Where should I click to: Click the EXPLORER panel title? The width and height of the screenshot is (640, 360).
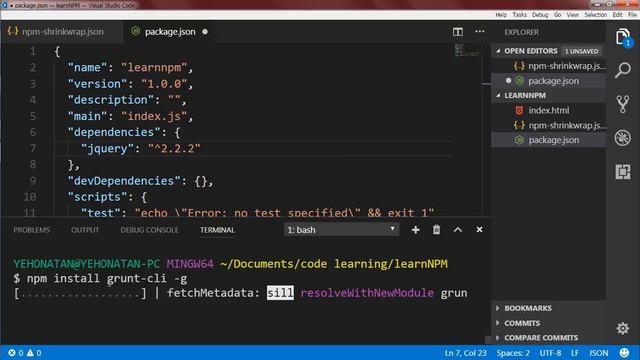[x=521, y=32]
